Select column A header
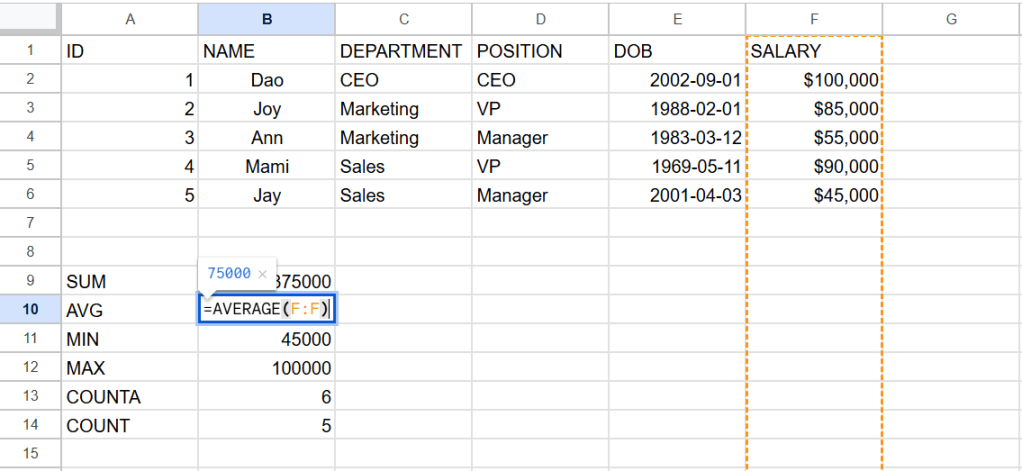The width and height of the screenshot is (1022, 471). click(x=130, y=17)
